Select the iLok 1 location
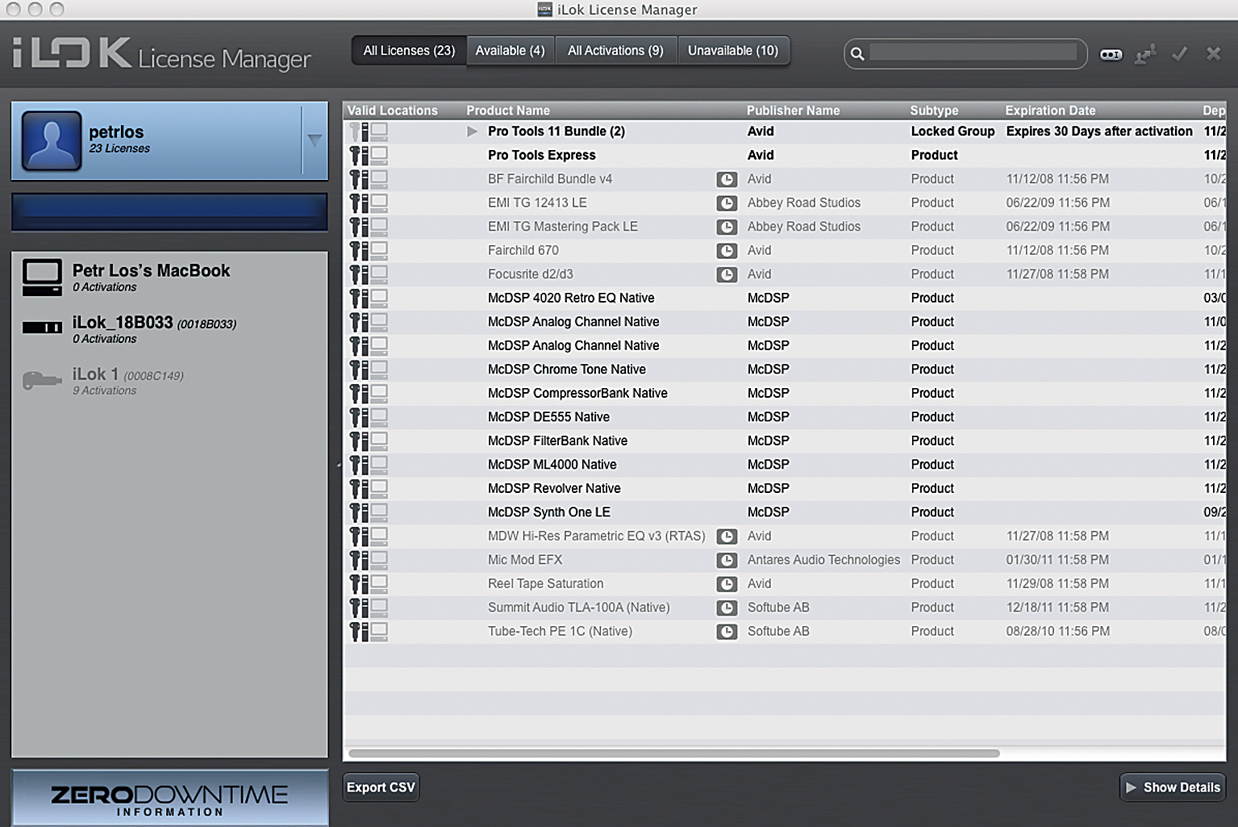The height and width of the screenshot is (827, 1238). 169,382
